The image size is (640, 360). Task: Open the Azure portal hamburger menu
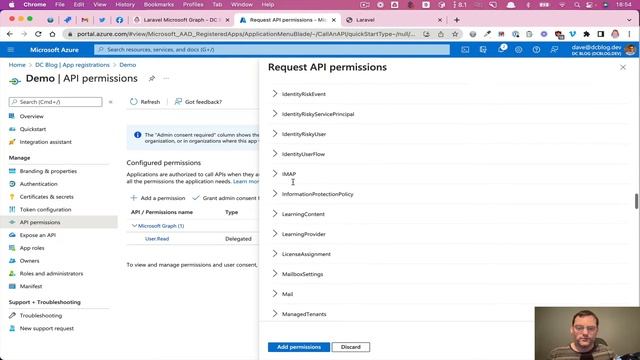coord(11,50)
